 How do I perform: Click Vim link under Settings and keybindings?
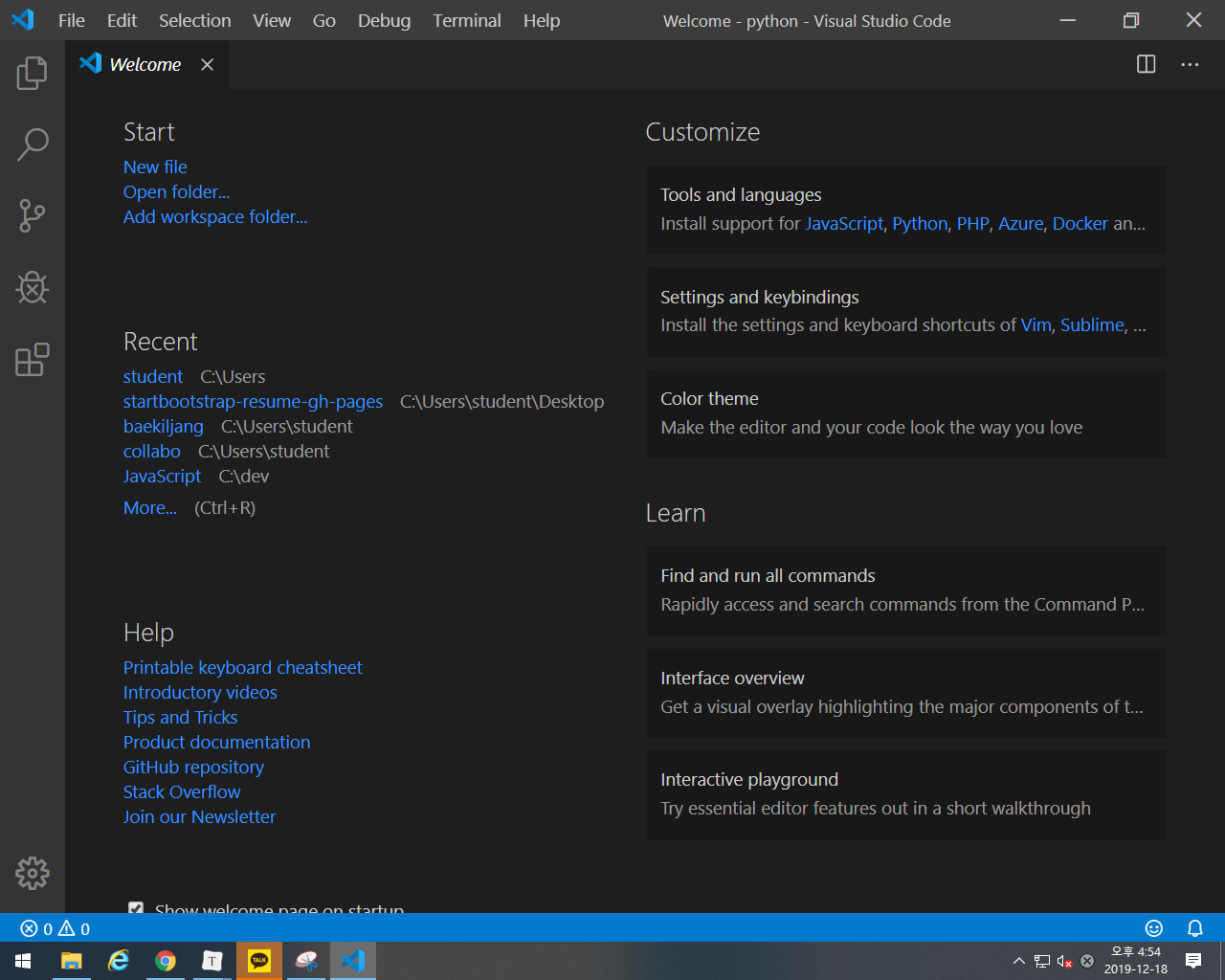coord(1036,324)
